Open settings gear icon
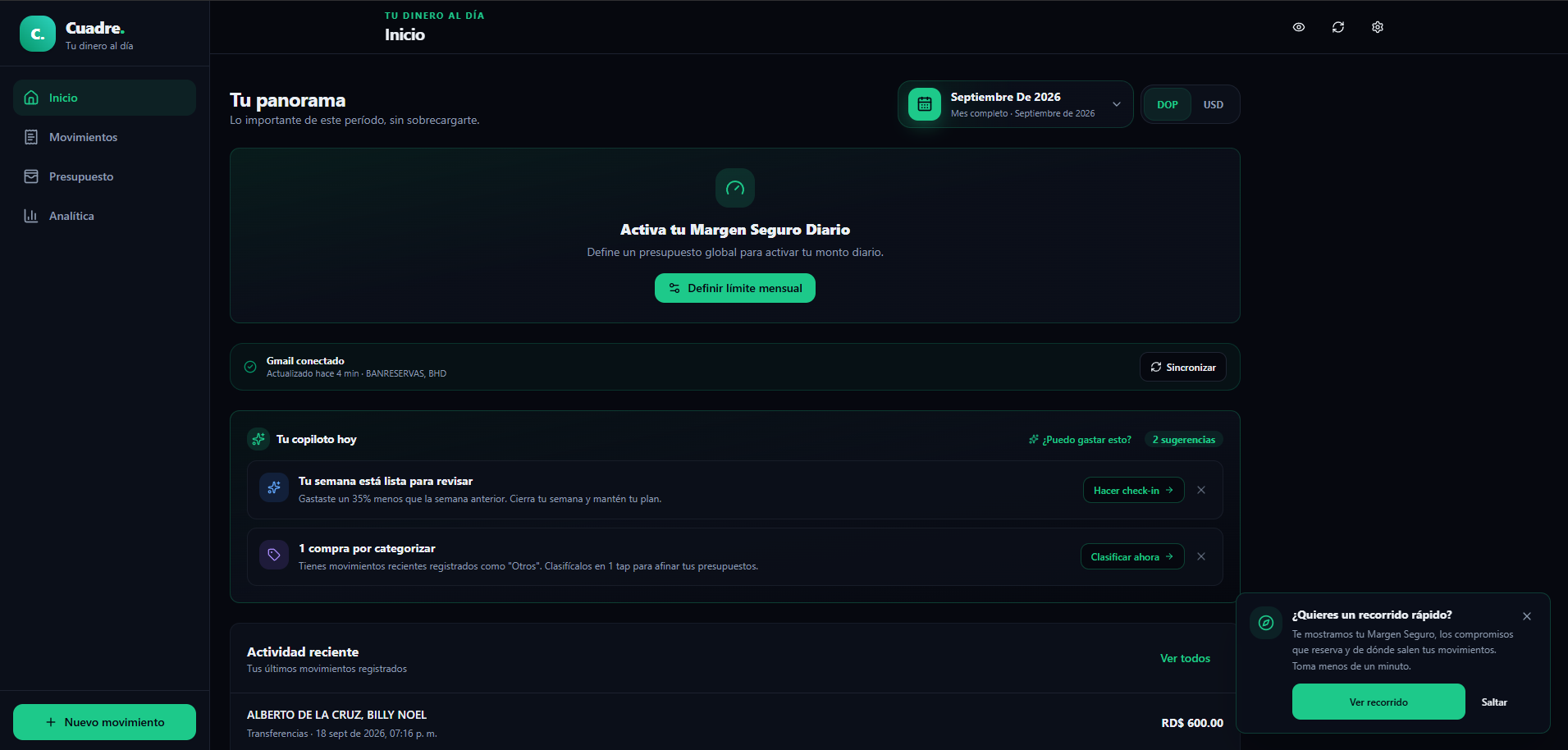Image resolution: width=1568 pixels, height=750 pixels. point(1378,27)
